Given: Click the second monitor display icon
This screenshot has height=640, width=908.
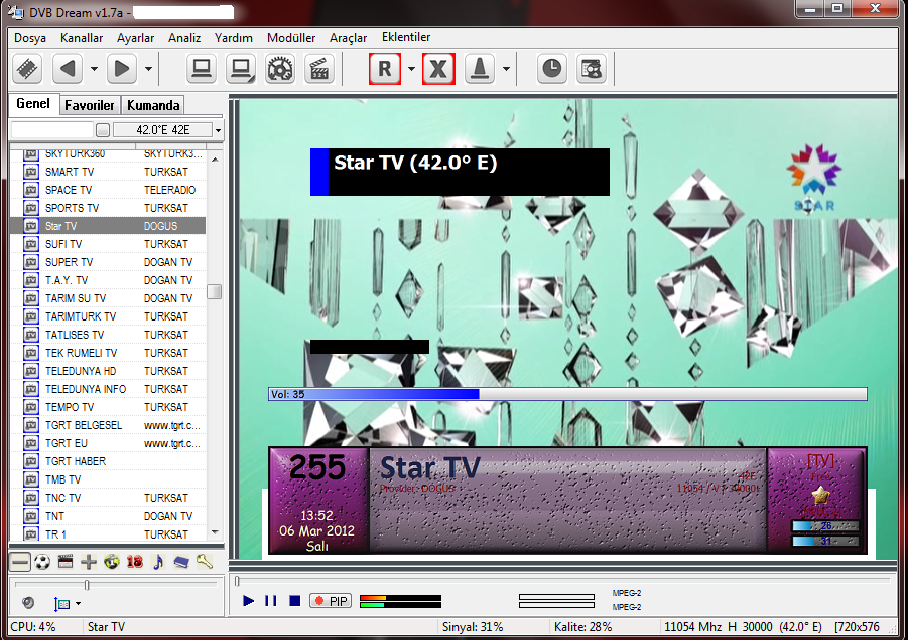Looking at the screenshot, I should [x=241, y=69].
